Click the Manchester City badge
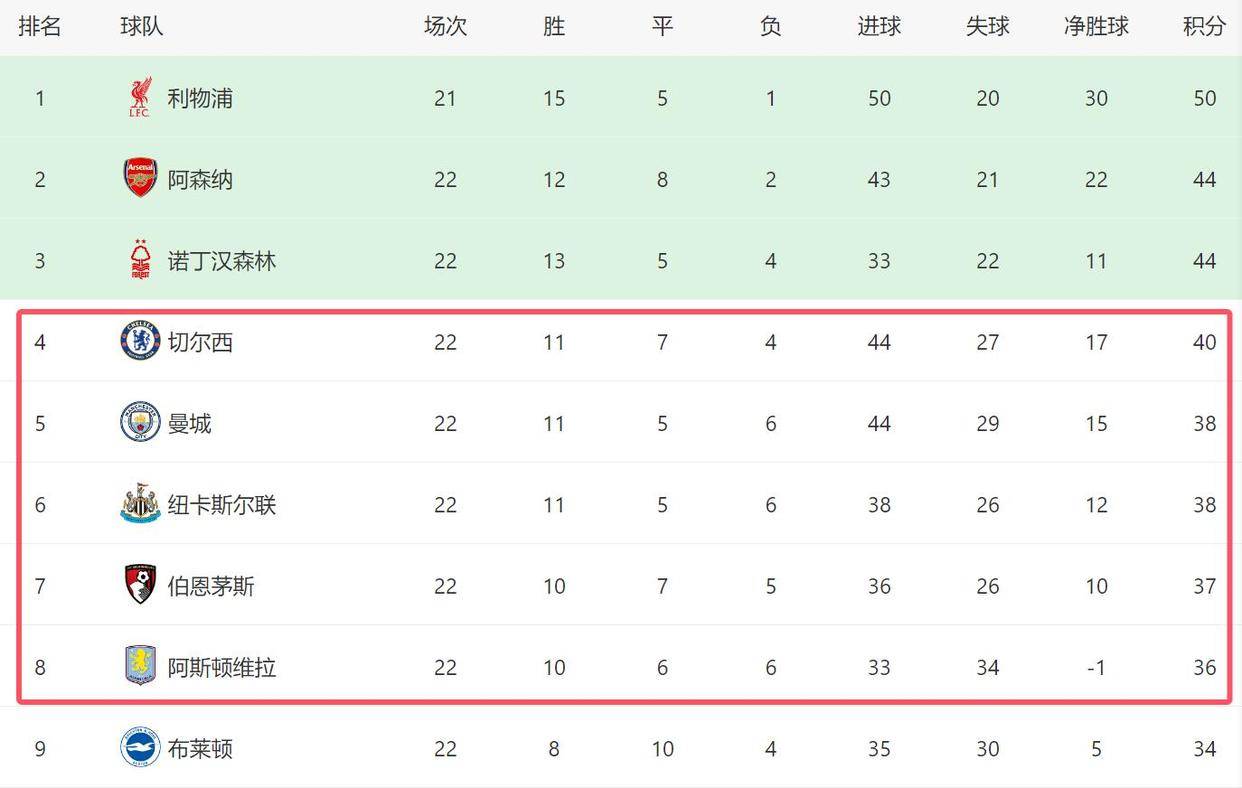This screenshot has width=1242, height=788. [140, 422]
